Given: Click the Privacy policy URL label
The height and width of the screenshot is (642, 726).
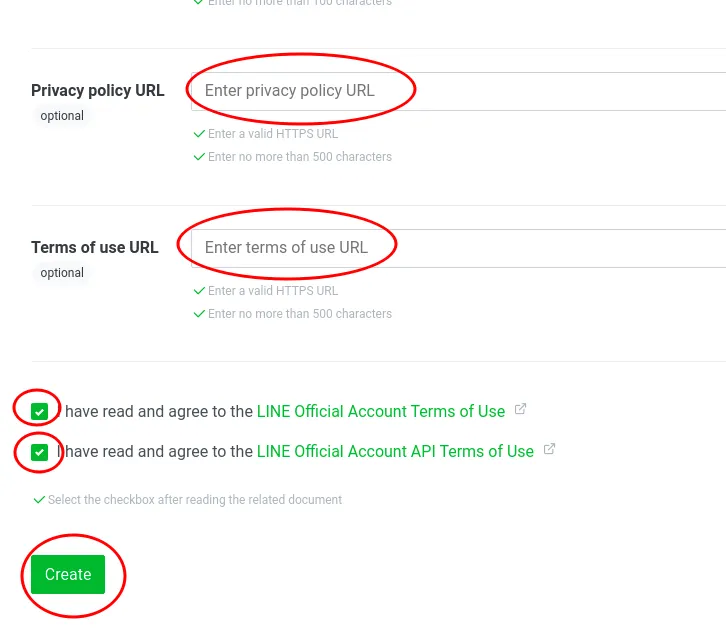Looking at the screenshot, I should (x=98, y=90).
